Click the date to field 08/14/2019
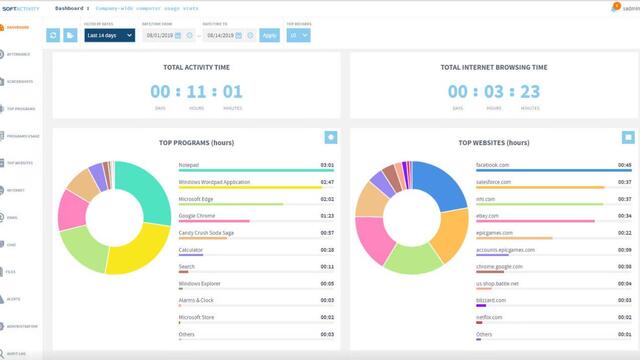This screenshot has height=360, width=640. 220,36
